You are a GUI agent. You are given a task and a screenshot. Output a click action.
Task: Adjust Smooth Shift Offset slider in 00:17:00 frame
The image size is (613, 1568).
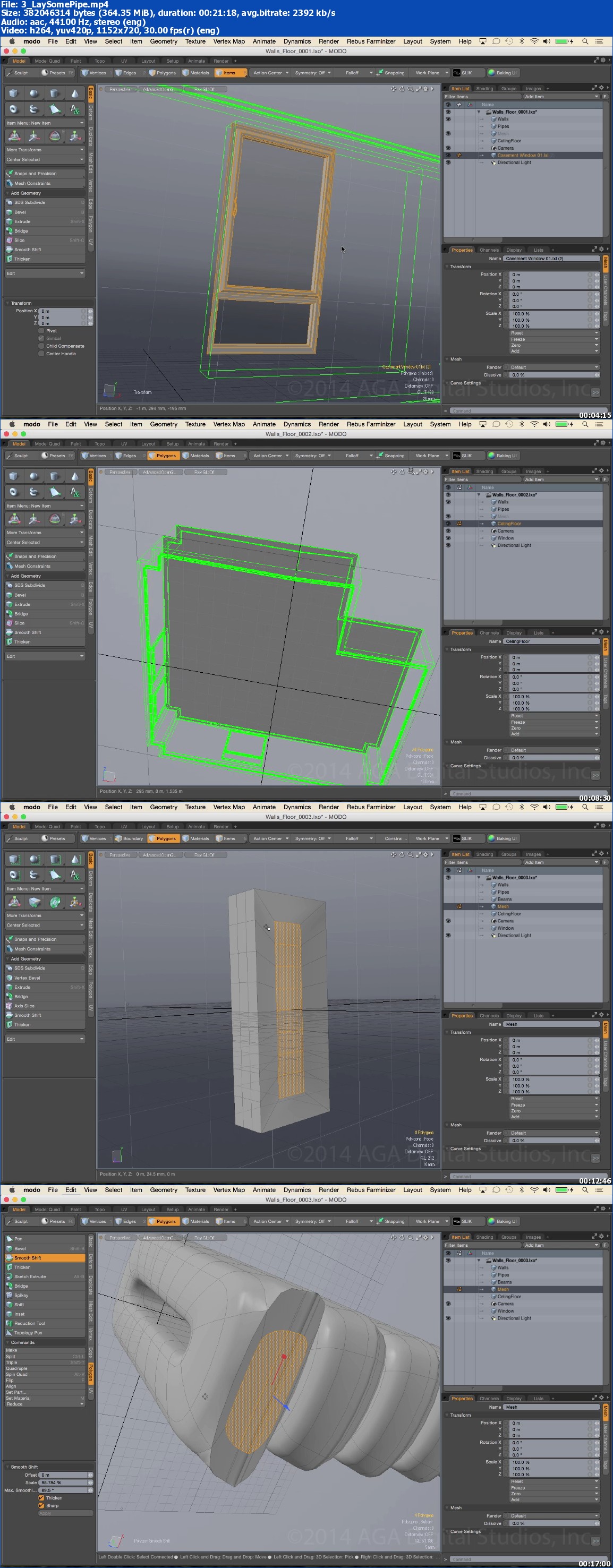click(66, 1475)
